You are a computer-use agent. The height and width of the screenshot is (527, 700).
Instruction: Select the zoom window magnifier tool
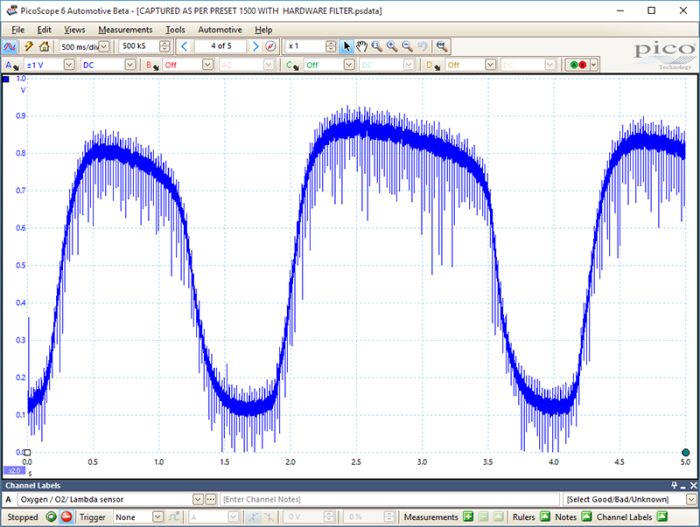tap(377, 46)
